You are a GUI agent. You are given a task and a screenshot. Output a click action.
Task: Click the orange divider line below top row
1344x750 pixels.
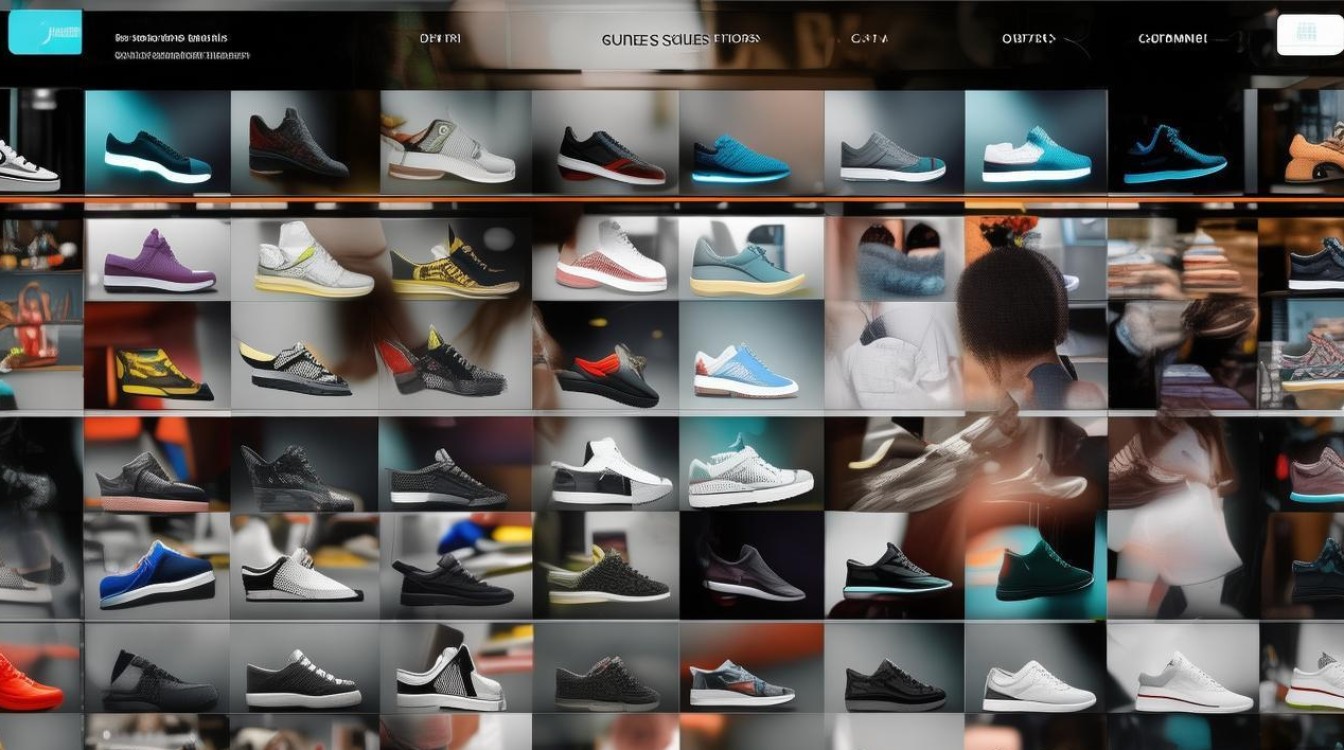(x=672, y=199)
